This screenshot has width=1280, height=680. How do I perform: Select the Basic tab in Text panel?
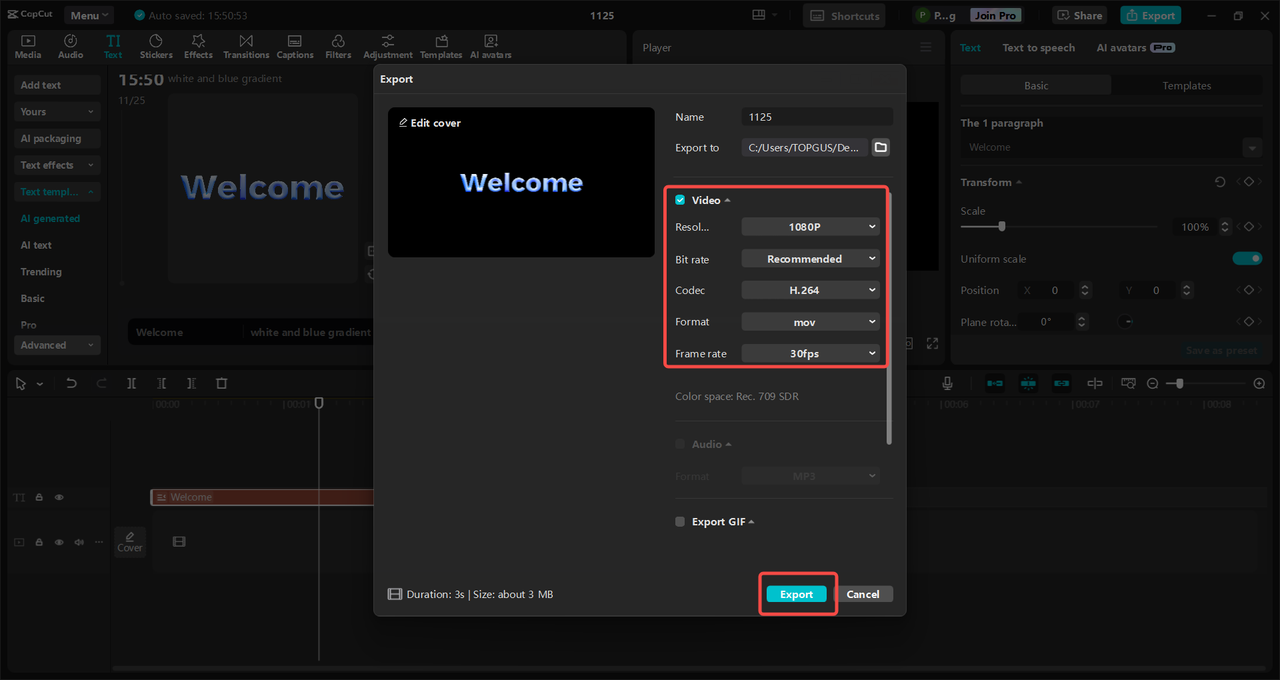(x=1036, y=86)
